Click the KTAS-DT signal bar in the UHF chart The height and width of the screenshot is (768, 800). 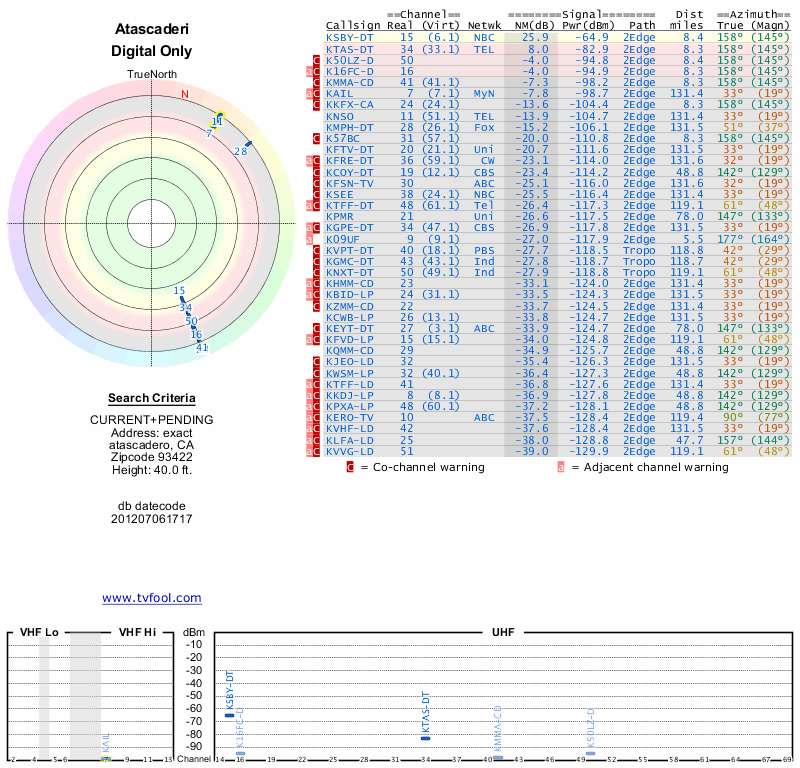click(x=425, y=737)
